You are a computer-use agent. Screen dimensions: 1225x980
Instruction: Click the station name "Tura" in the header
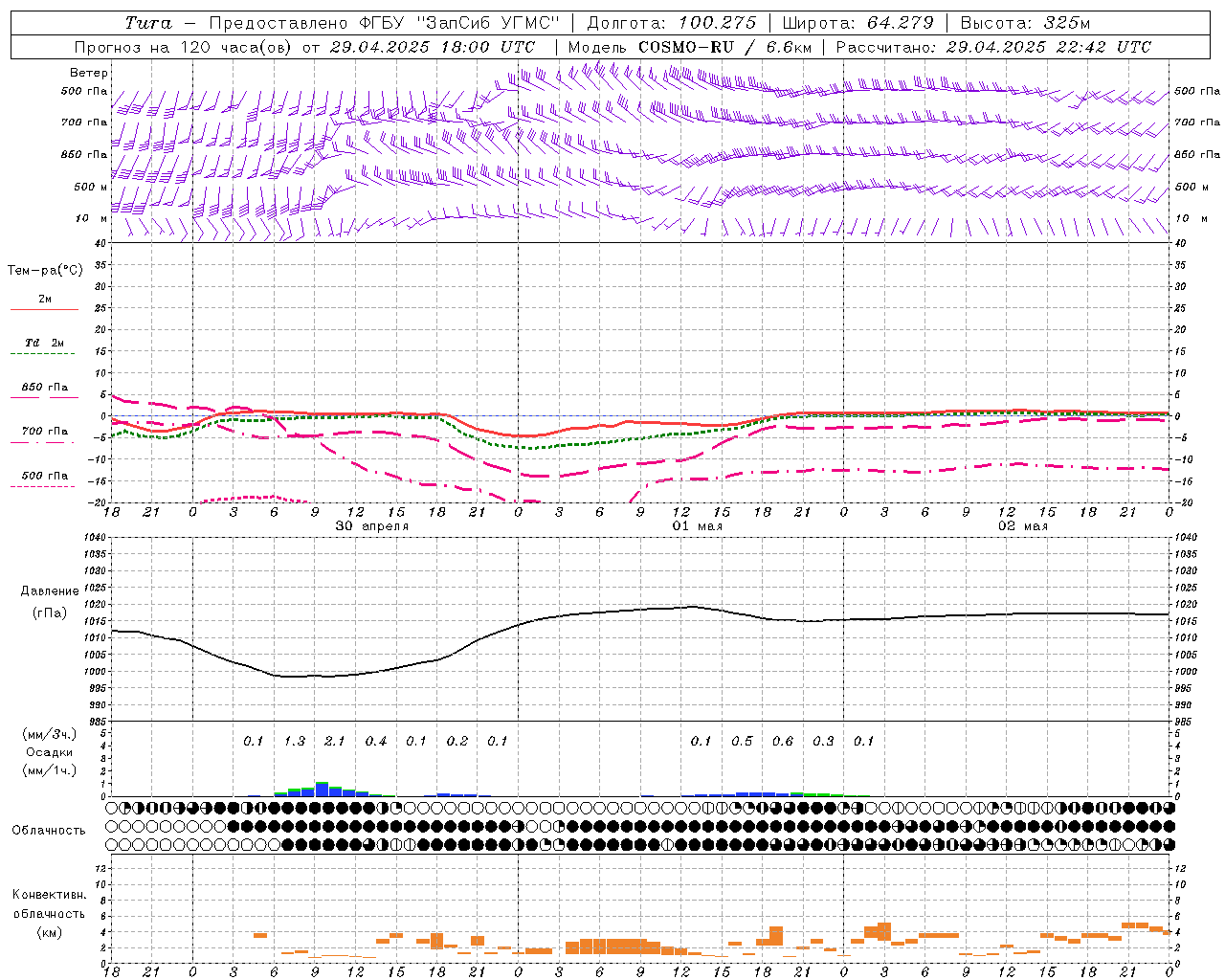click(148, 23)
